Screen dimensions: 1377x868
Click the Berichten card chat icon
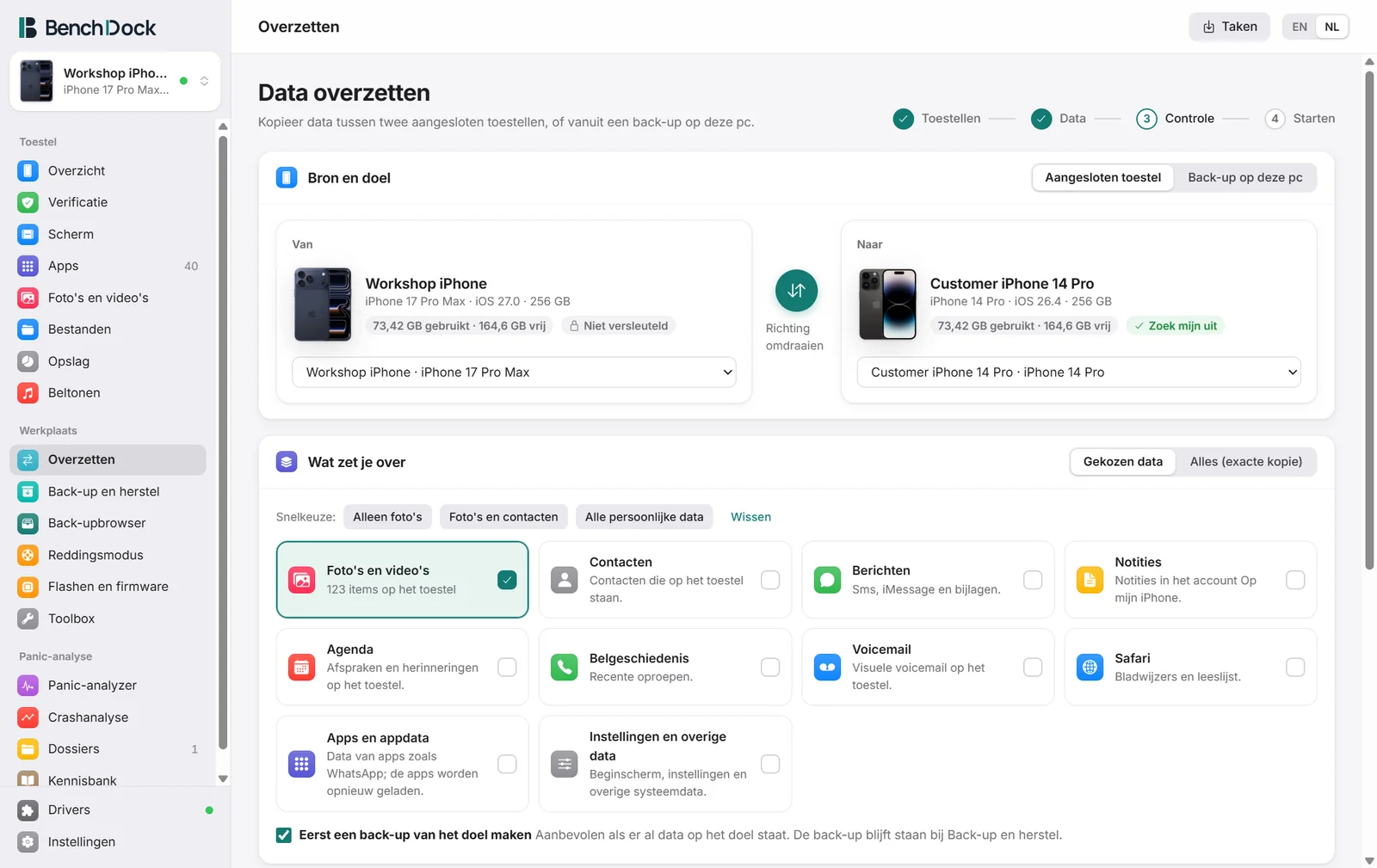click(x=827, y=580)
